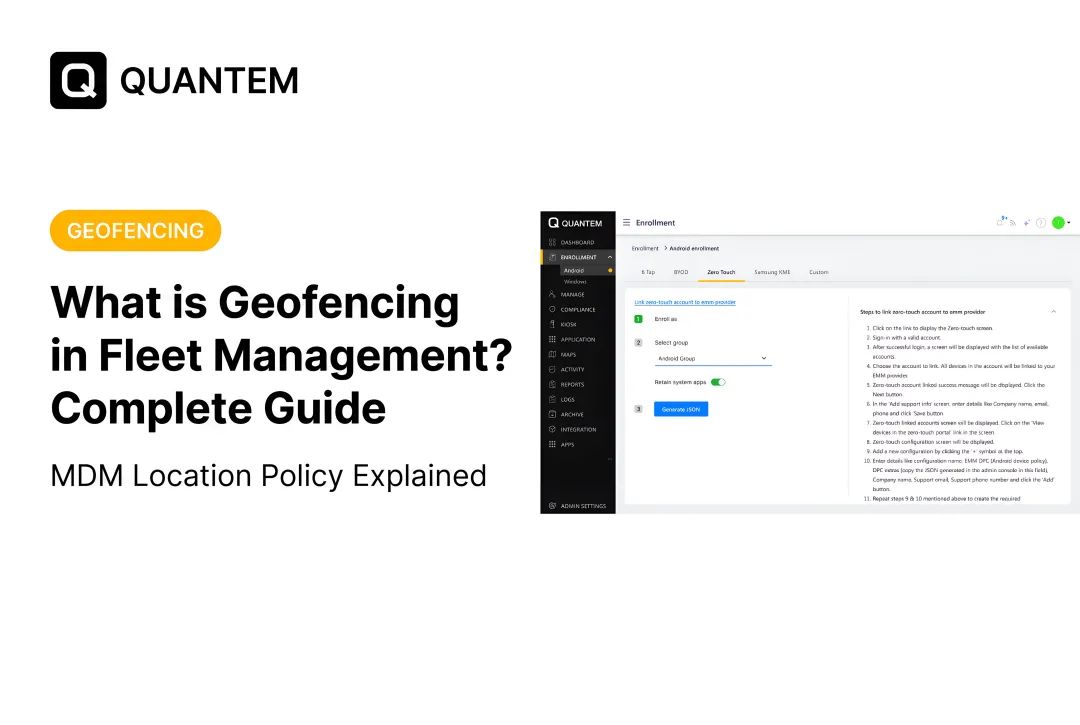Click the Application grid icon in sidebar
This screenshot has width=1080, height=725.
[x=552, y=339]
